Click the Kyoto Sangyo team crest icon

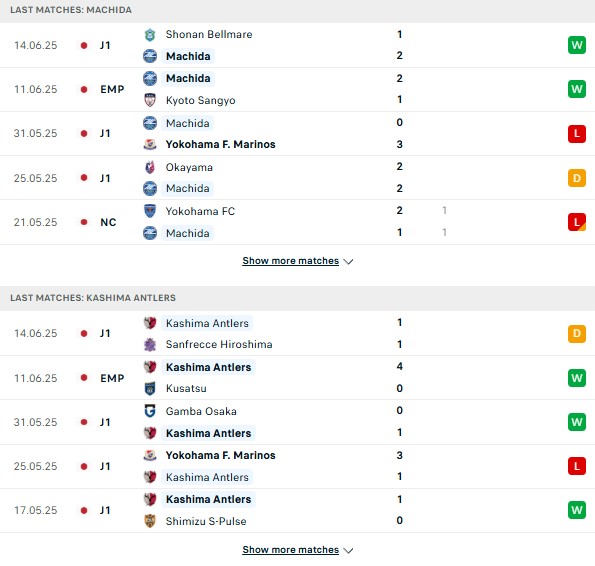pyautogui.click(x=150, y=100)
